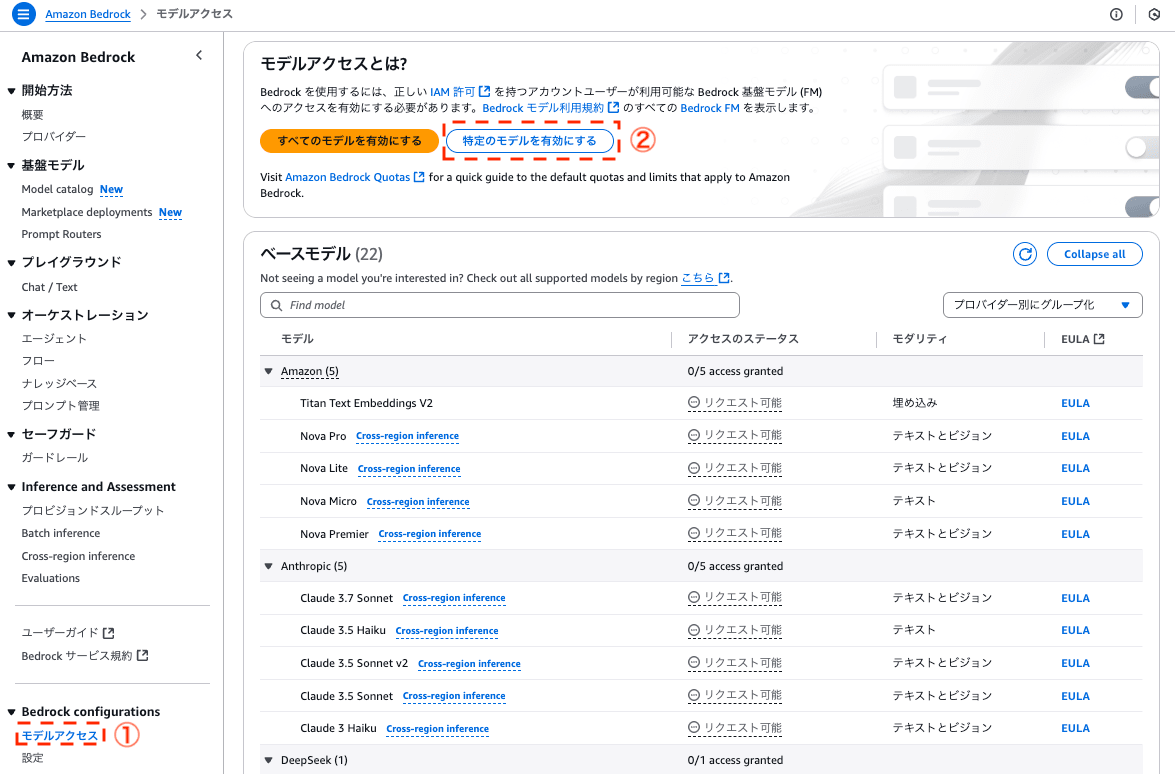Click the status icon in the Nova Pro row
Image resolution: width=1175 pixels, height=774 pixels.
point(694,435)
